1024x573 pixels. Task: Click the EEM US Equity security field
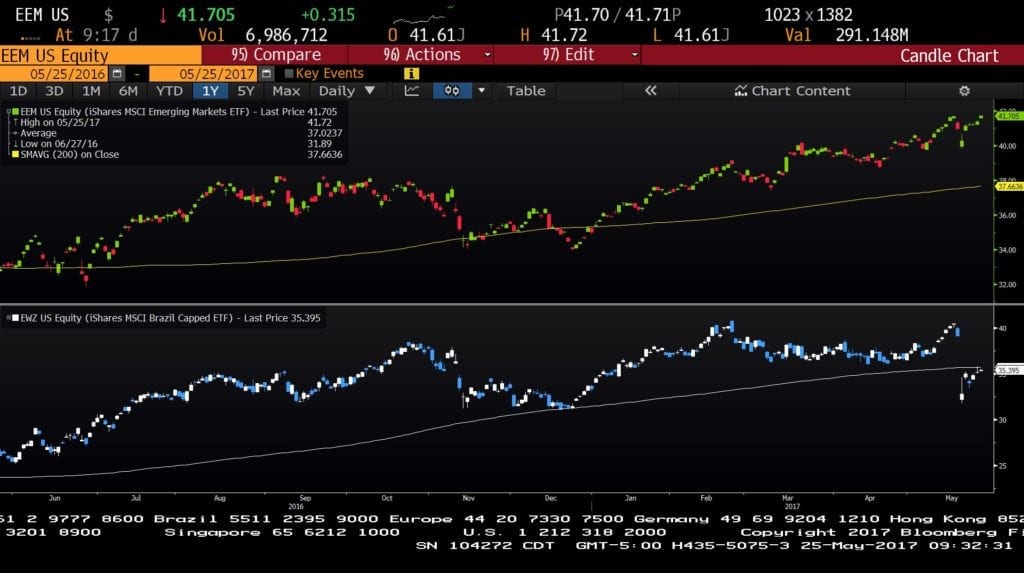(x=101, y=56)
